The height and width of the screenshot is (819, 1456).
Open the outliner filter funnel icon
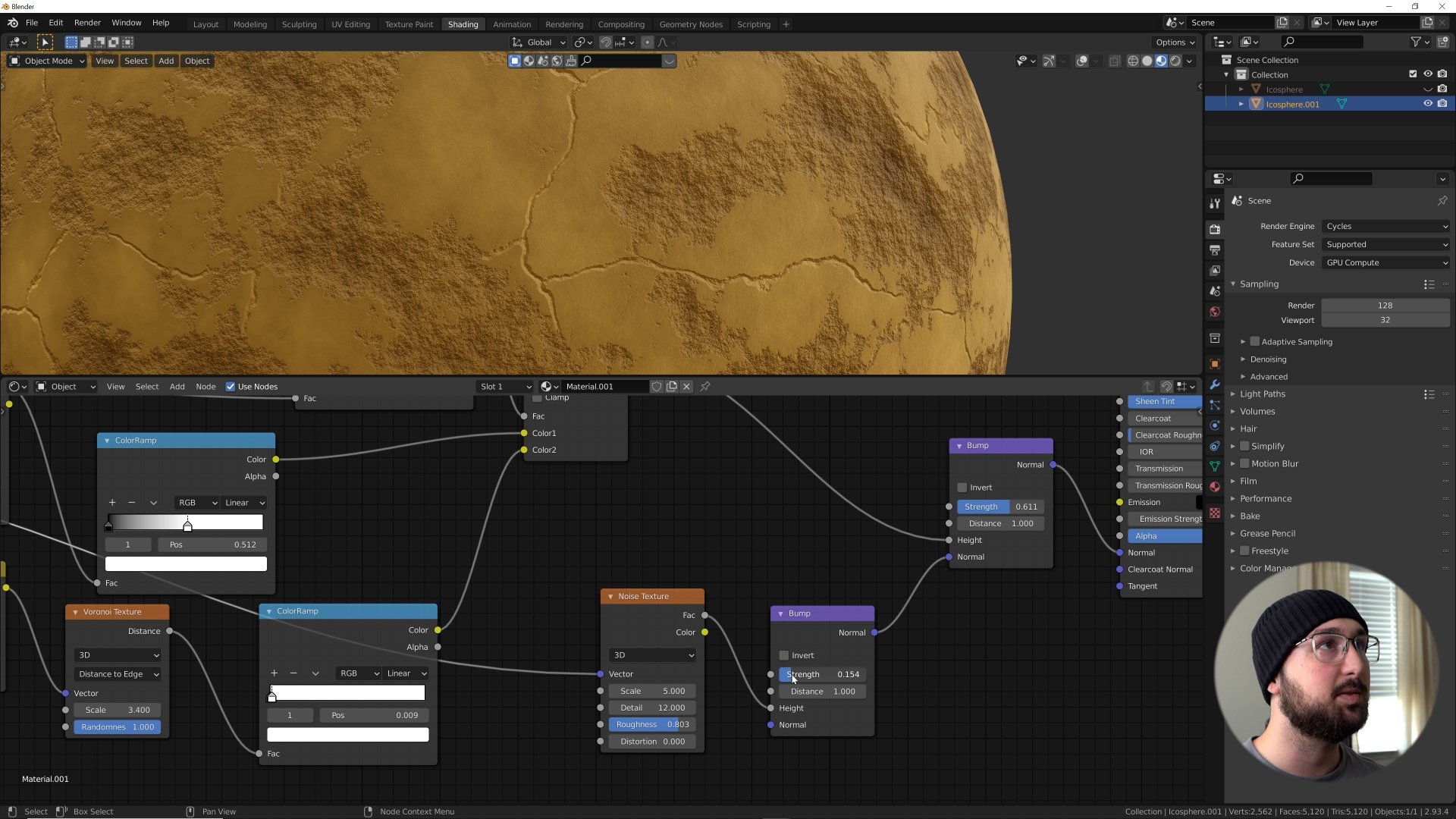1415,42
